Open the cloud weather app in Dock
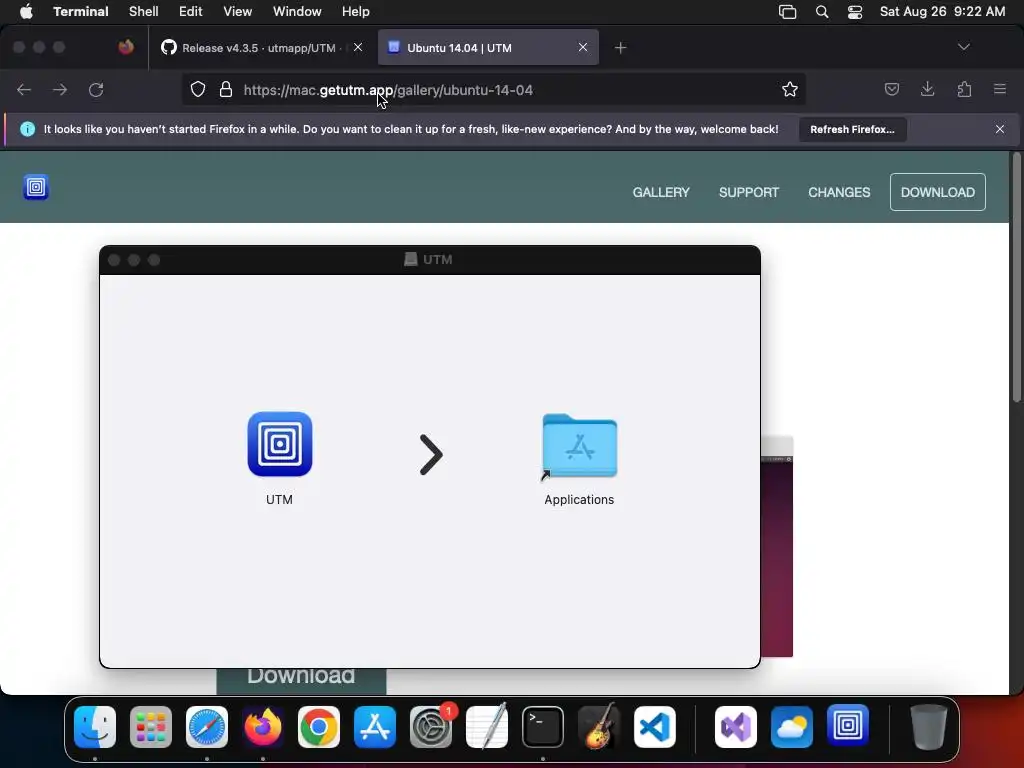Screen dimensions: 1024x768 tap(792, 727)
